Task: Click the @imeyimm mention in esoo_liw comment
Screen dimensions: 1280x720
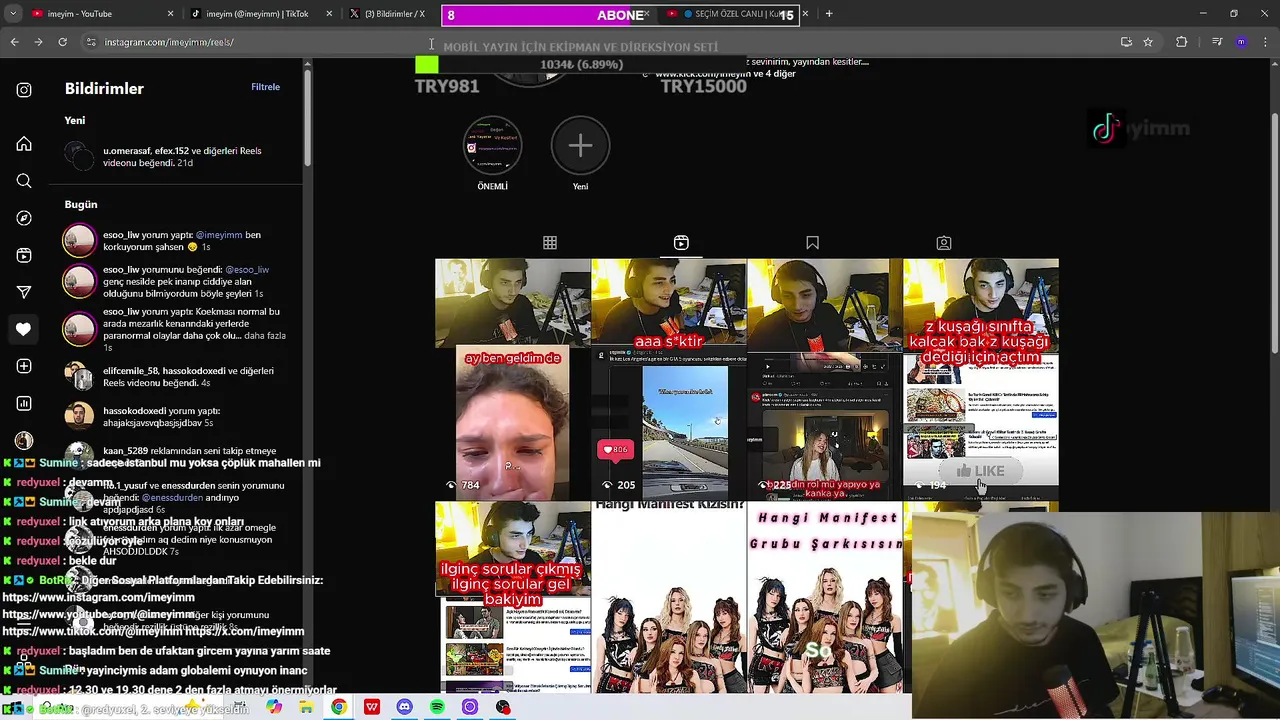Action: pyautogui.click(x=219, y=235)
